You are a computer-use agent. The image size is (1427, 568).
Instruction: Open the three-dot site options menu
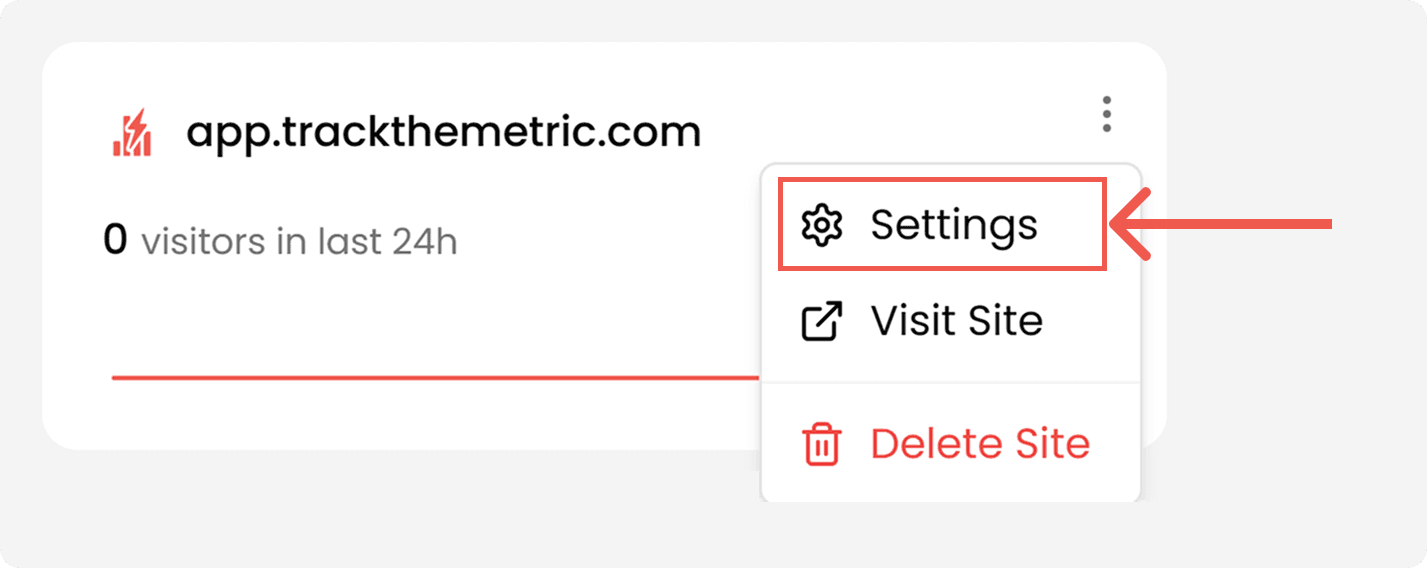coord(1106,115)
